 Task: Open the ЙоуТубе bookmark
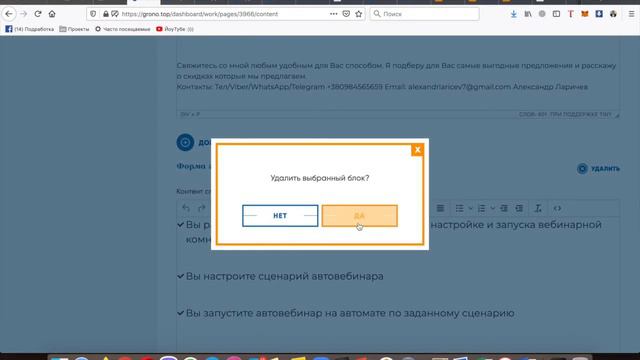pos(175,29)
